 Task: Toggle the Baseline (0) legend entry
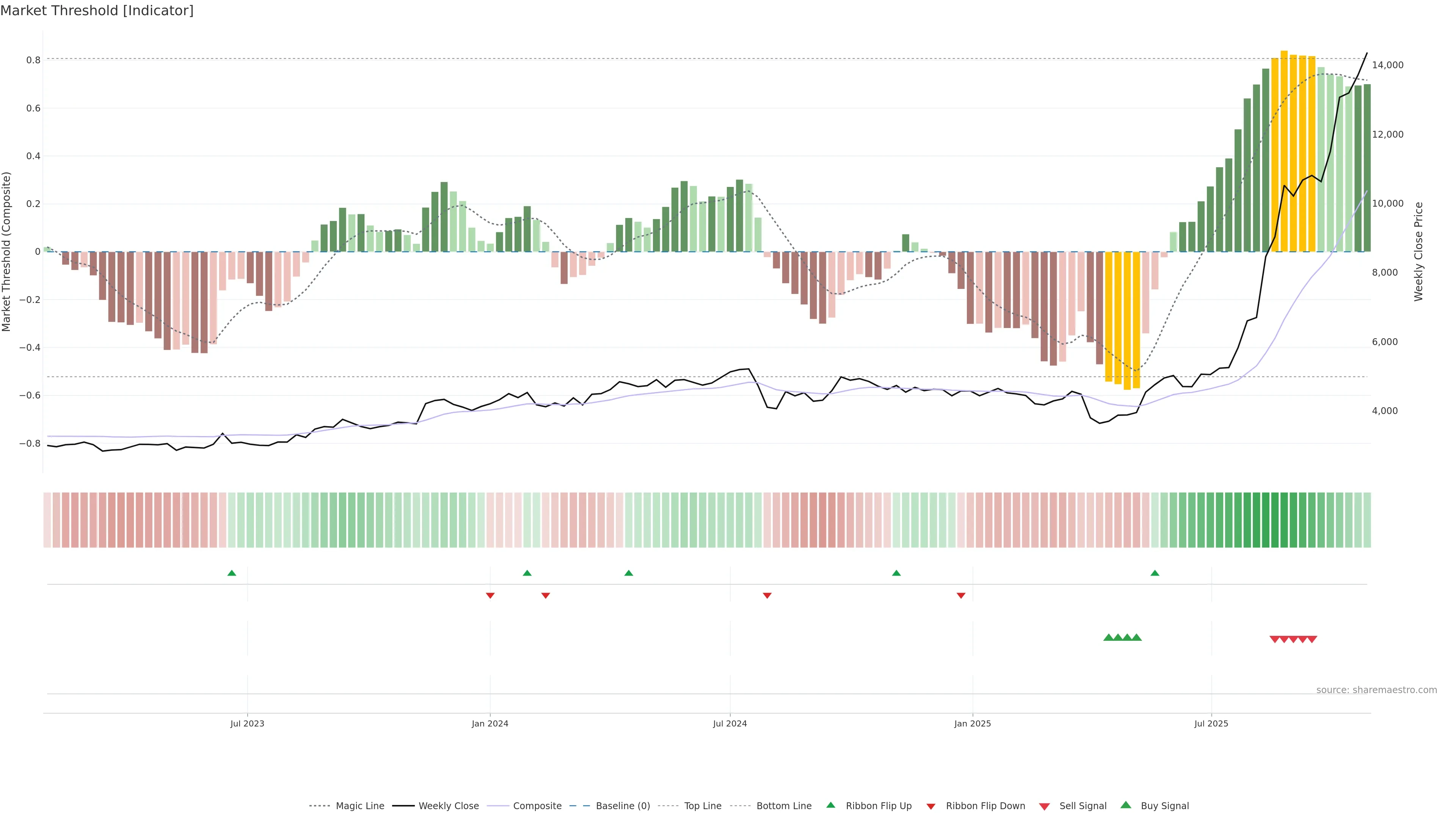point(622,806)
